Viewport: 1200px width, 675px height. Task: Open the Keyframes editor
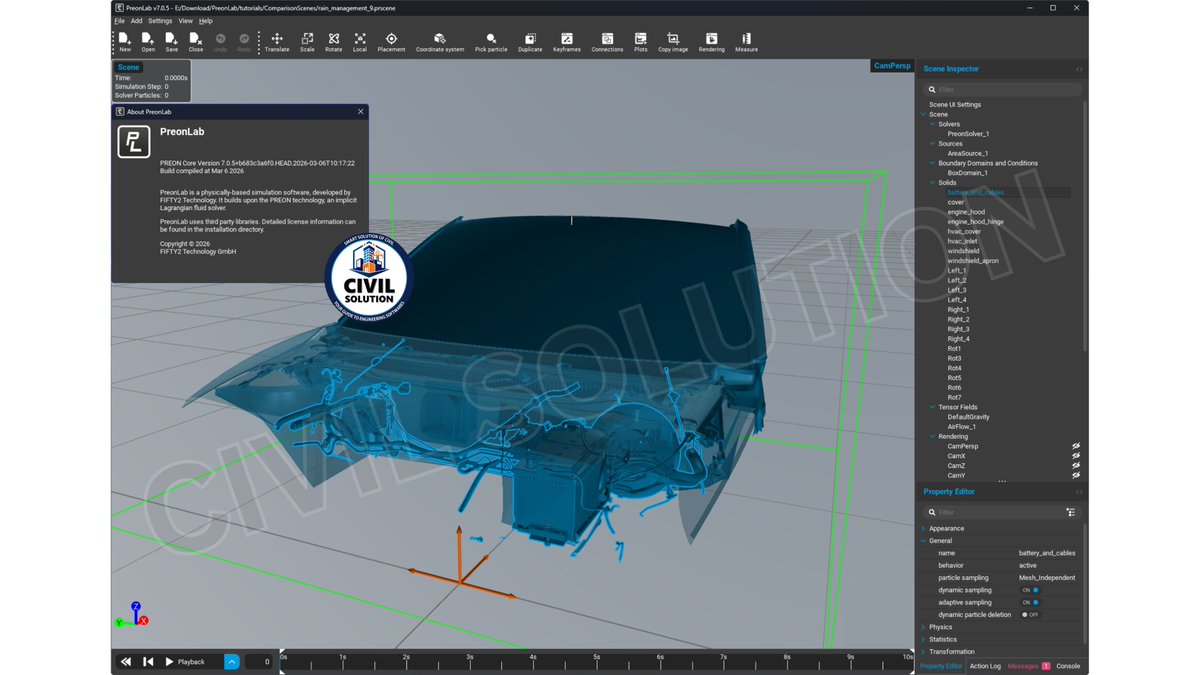click(x=567, y=42)
